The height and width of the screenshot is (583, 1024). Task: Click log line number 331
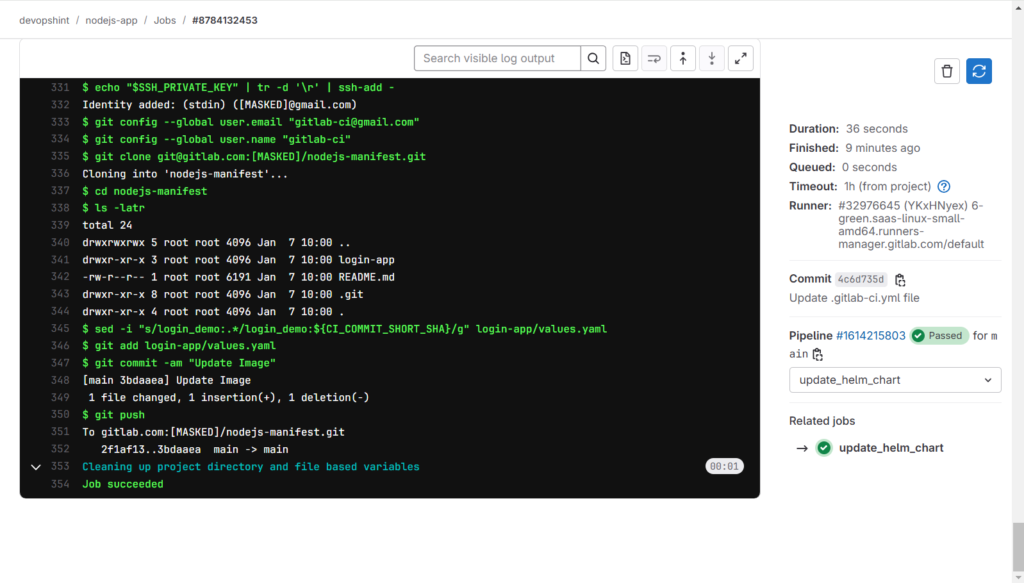(60, 87)
